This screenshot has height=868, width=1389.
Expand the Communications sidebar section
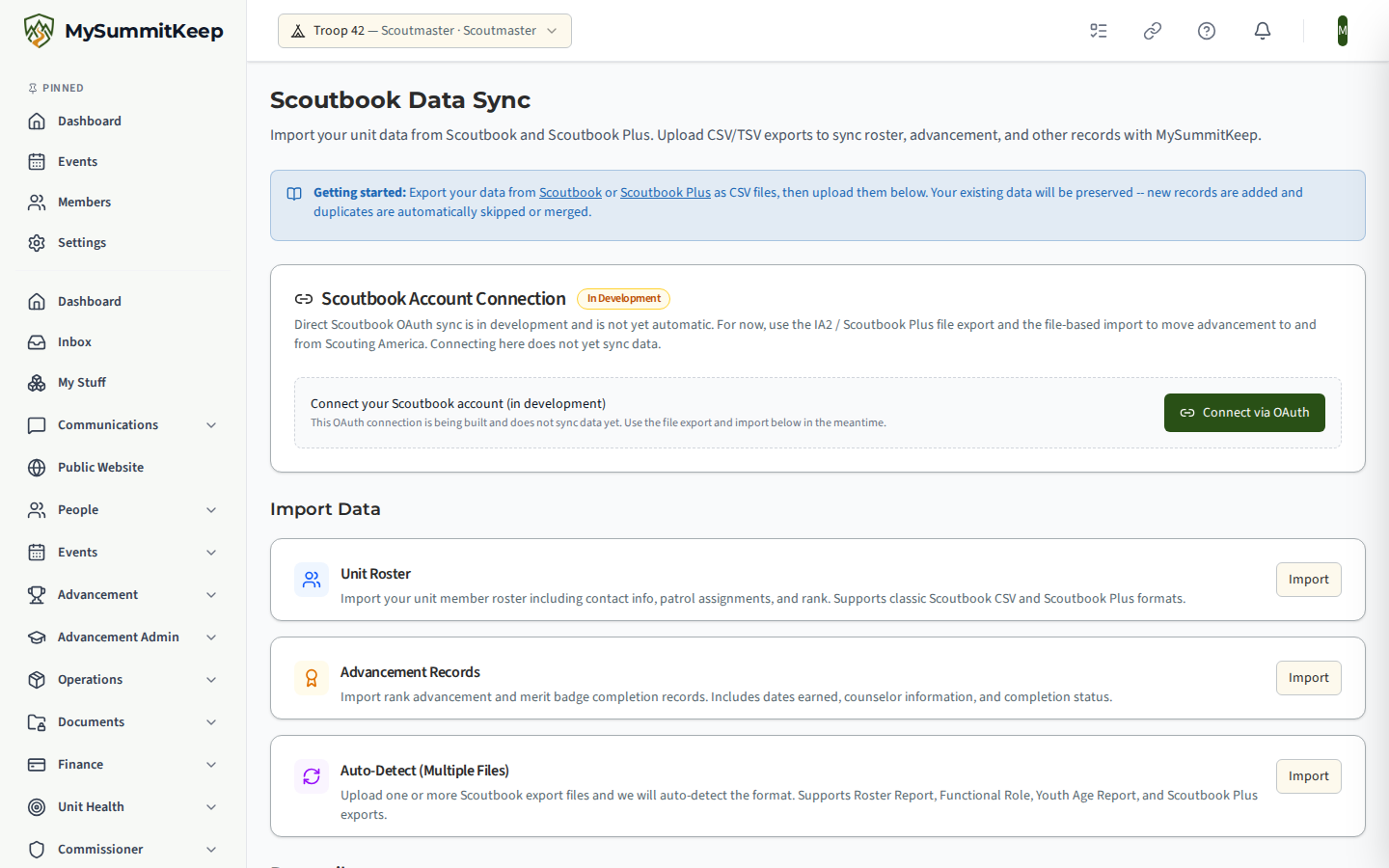(123, 425)
